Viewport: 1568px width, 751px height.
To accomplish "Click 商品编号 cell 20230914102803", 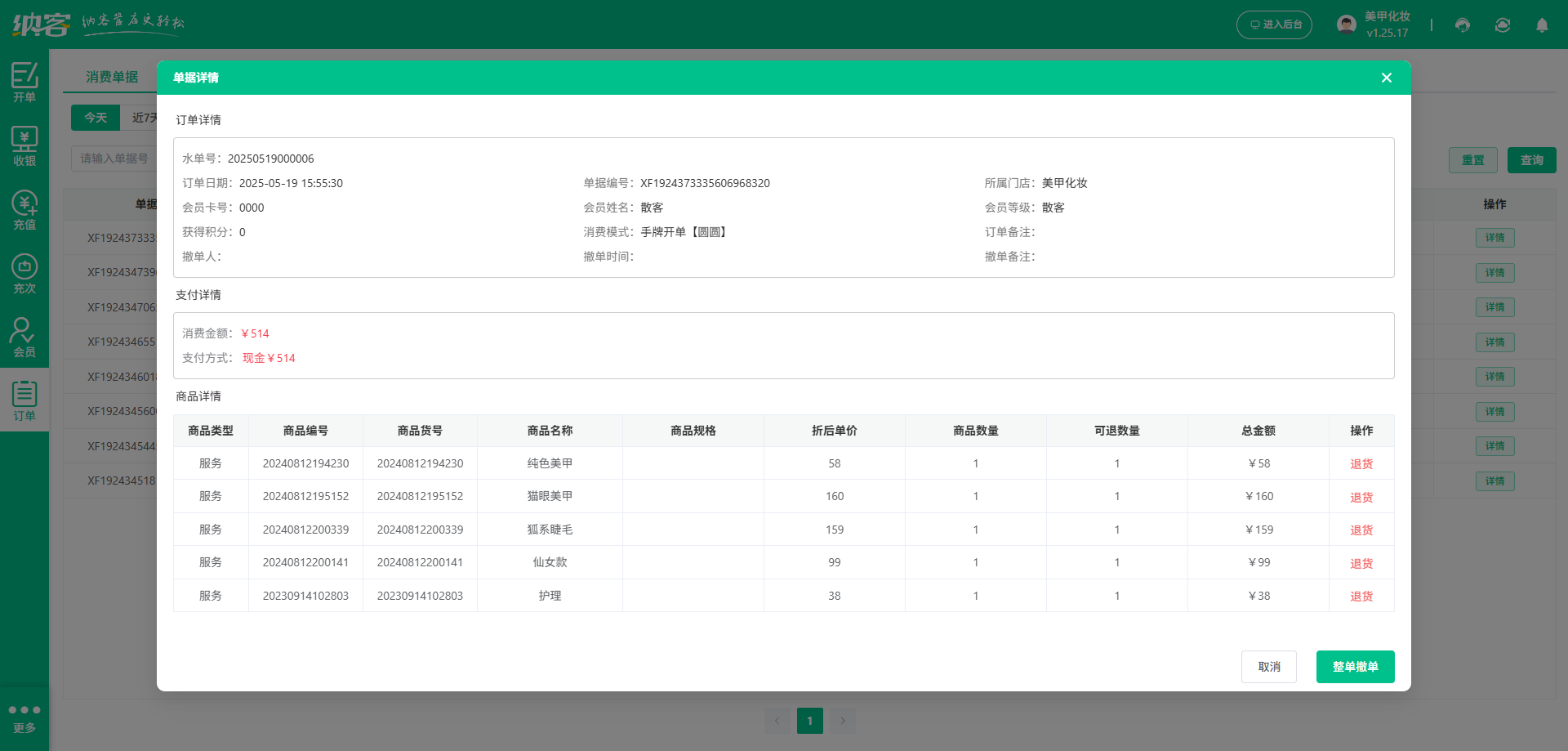I will [x=305, y=596].
